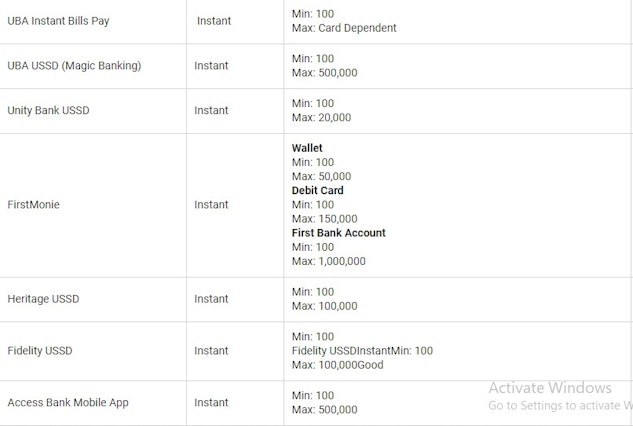Select UBA USSD (Magic Banking) method name
633x426 pixels.
coord(74,65)
